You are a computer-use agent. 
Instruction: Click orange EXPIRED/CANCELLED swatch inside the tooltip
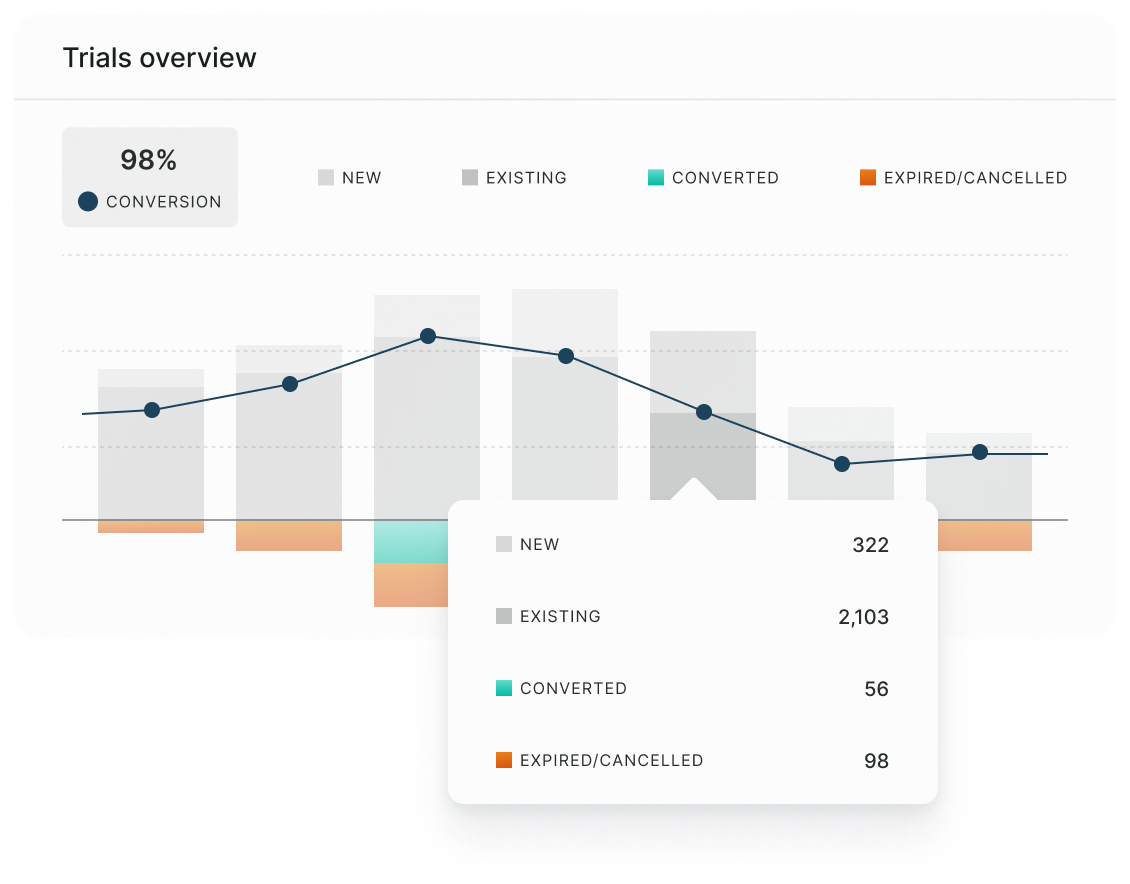pyautogui.click(x=504, y=760)
